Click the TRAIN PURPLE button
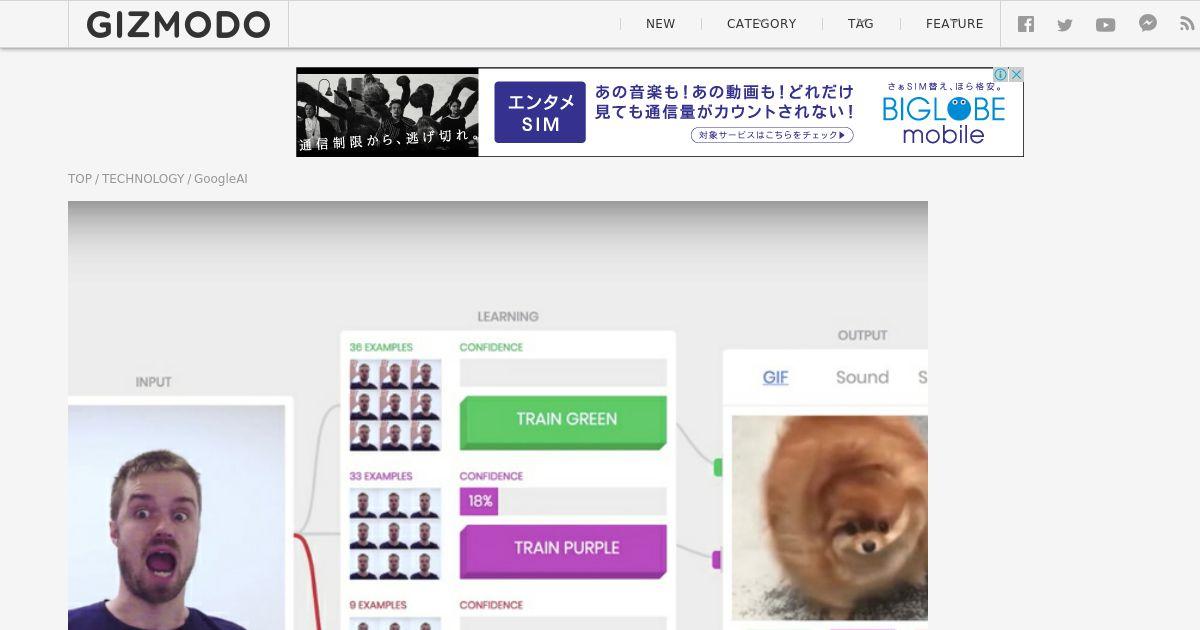Image resolution: width=1200 pixels, height=630 pixels. pos(563,550)
